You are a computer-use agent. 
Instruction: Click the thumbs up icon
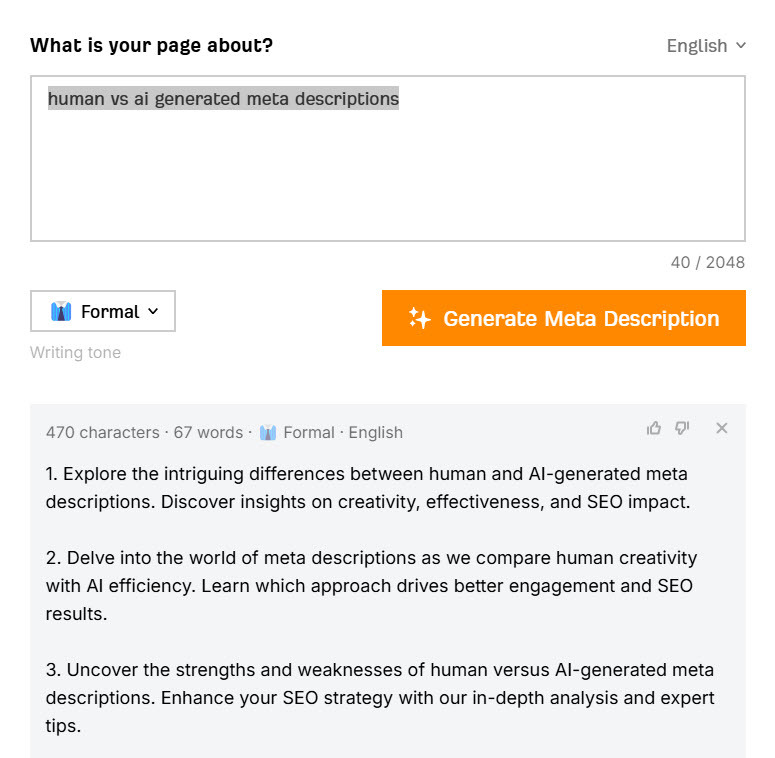coord(654,428)
